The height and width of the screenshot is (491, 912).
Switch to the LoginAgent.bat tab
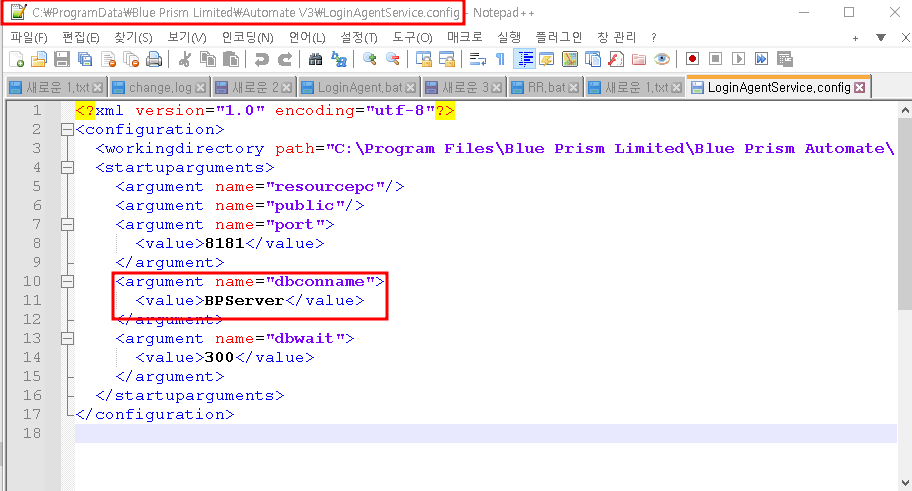click(360, 87)
